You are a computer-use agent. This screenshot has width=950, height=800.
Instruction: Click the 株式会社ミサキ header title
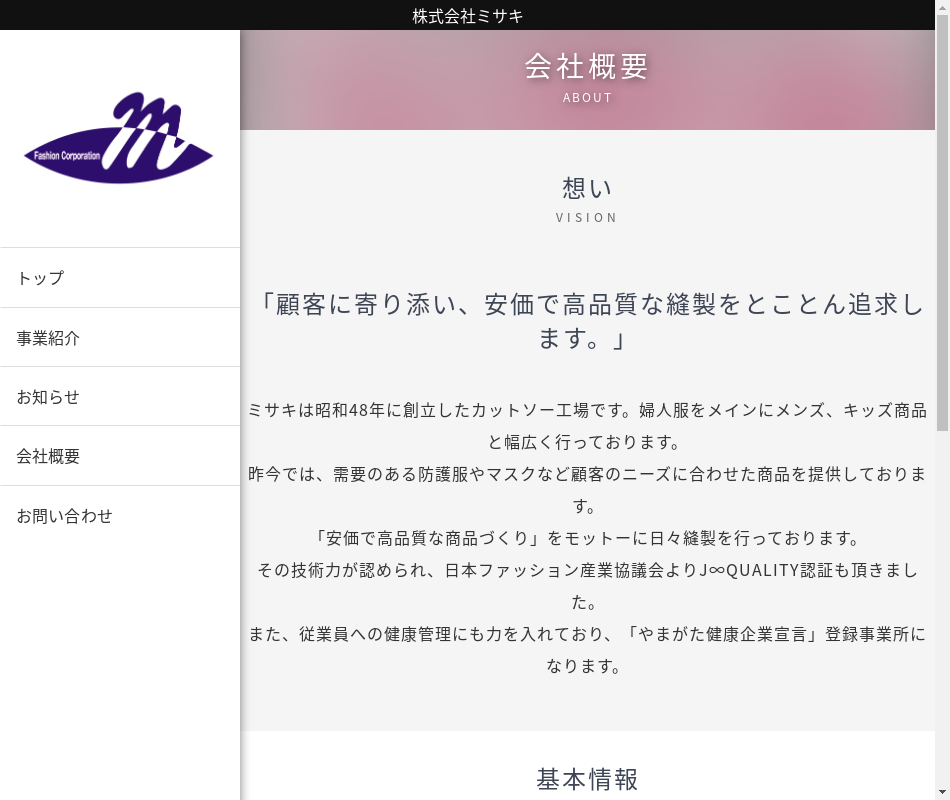click(467, 16)
